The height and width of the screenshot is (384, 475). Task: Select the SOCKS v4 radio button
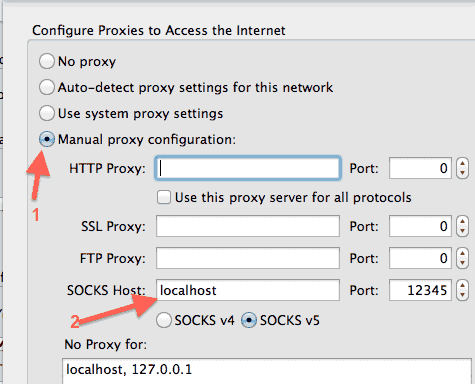coord(164,320)
